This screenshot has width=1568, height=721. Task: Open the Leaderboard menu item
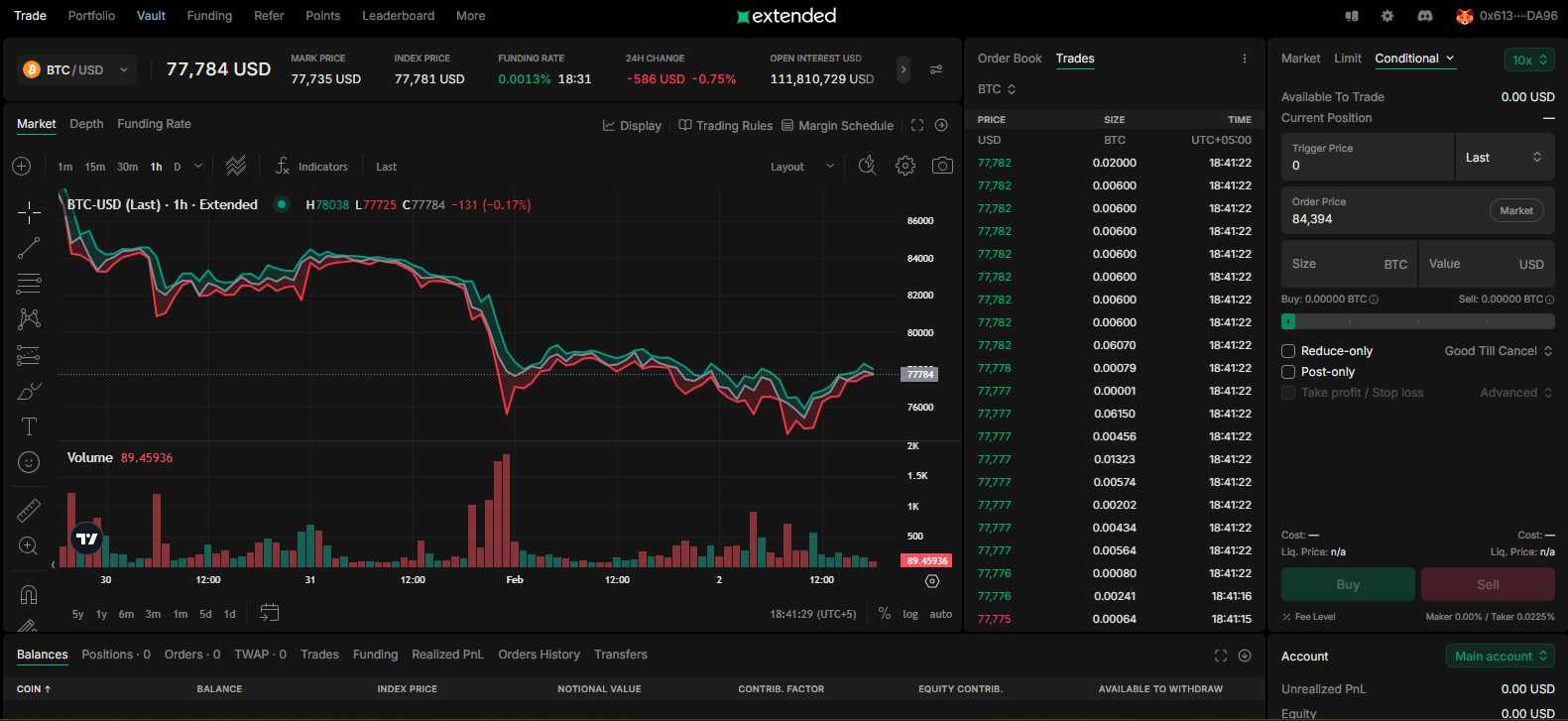pos(398,16)
